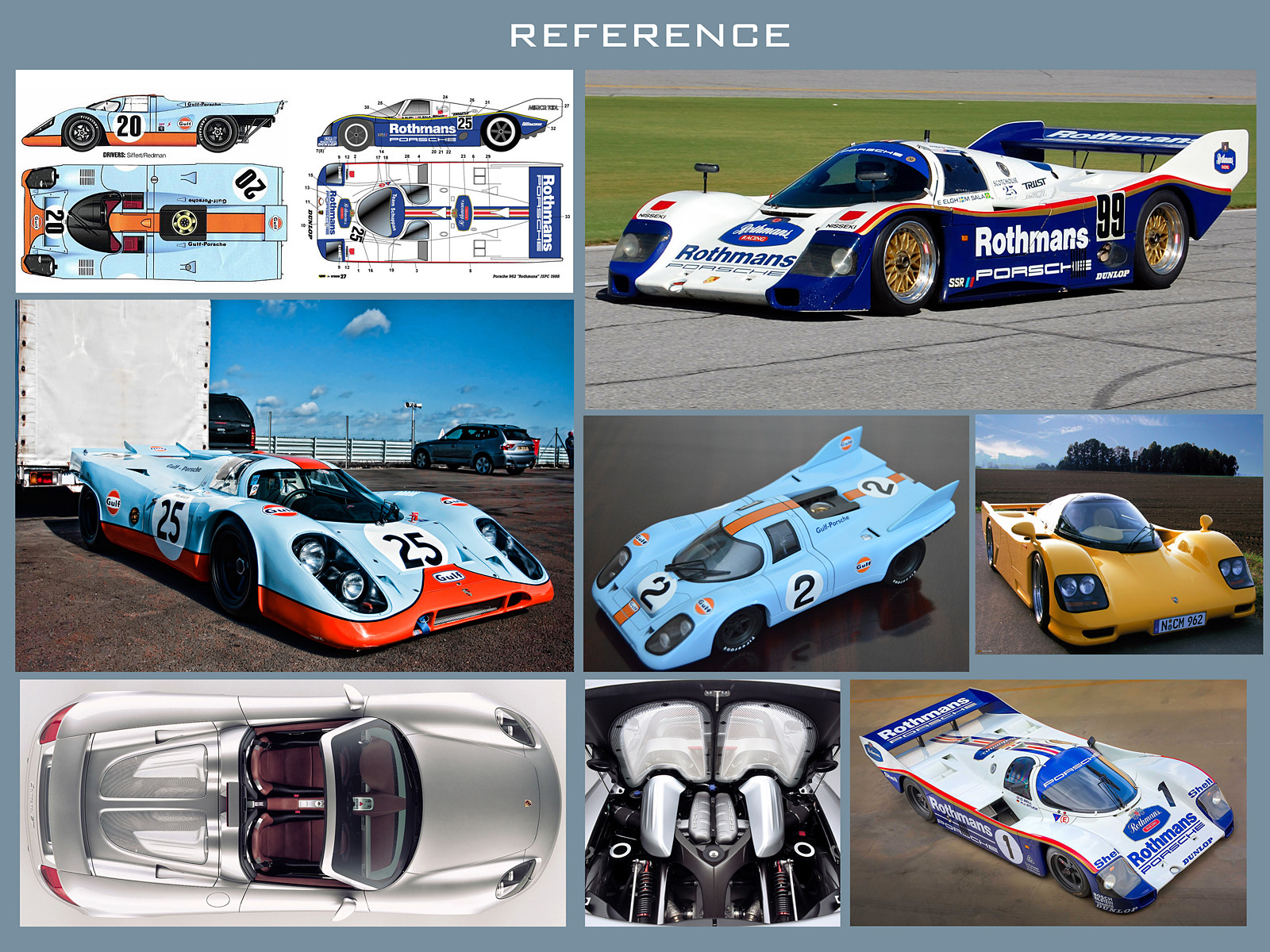The image size is (1270, 952).
Task: Select the Gulf Porsche 917 number 25 photo
Action: pos(294,486)
